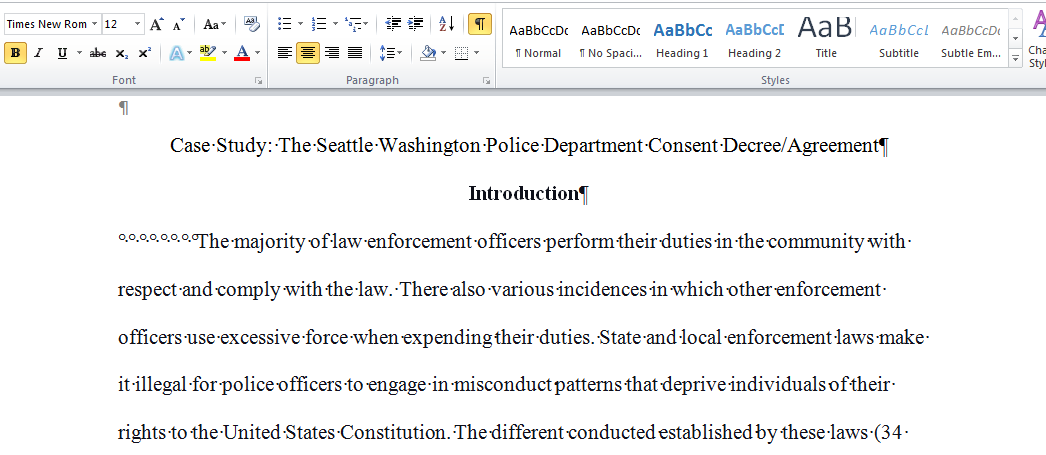Viewport: 1046px width, 455px height.
Task: Open the Bullets dropdown arrow
Action: [301, 25]
